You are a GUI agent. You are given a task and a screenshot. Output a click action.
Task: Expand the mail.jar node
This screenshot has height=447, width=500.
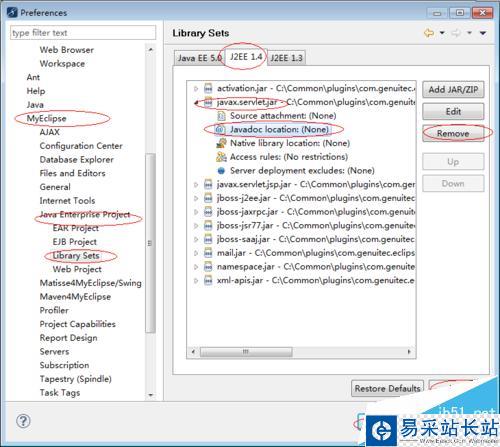pos(196,253)
